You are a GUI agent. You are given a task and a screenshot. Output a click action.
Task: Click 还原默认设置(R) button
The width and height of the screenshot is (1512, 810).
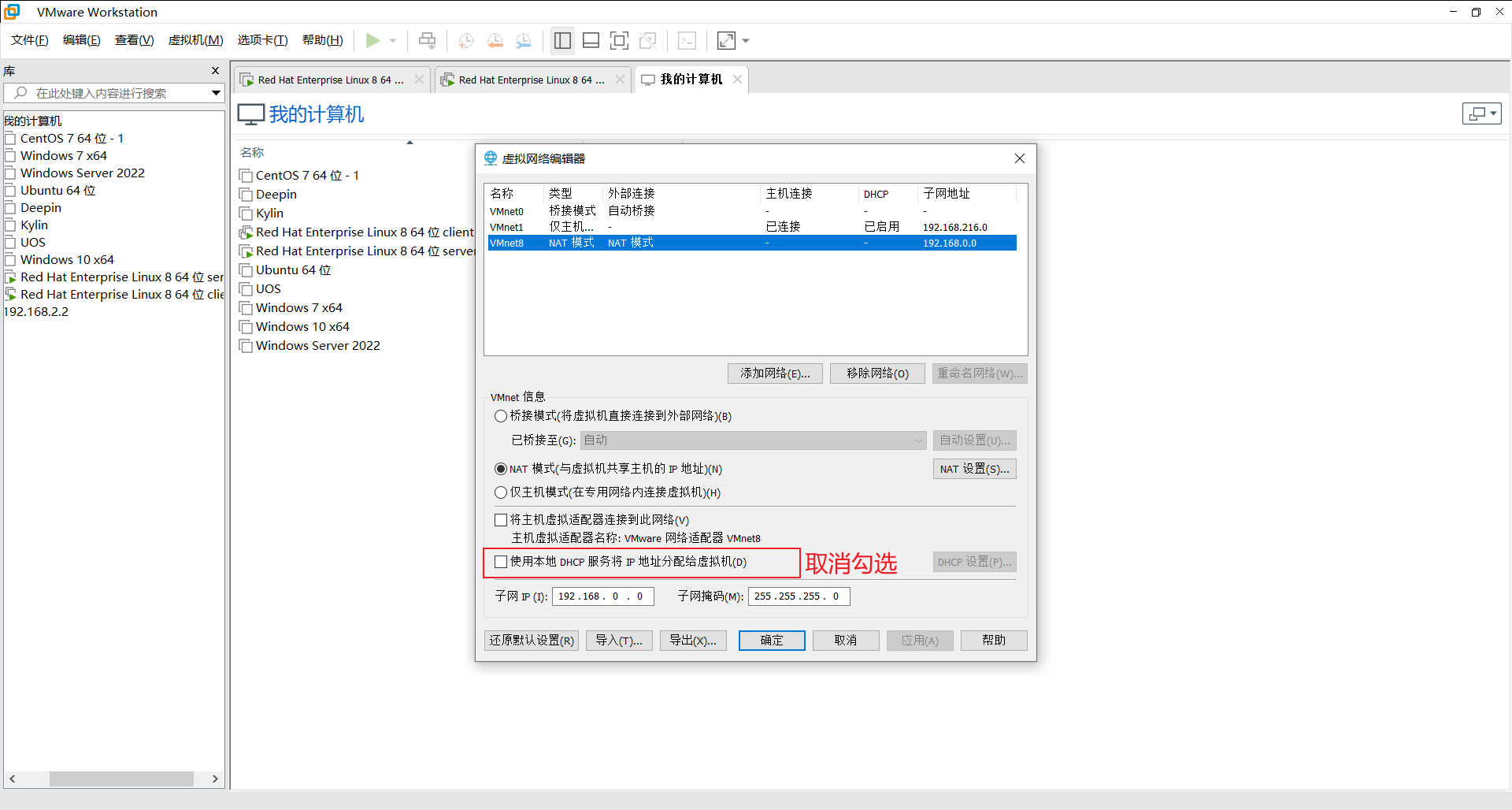tap(532, 641)
